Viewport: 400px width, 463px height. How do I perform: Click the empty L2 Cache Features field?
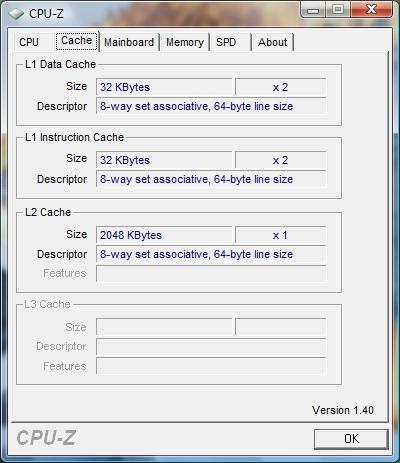[x=211, y=274]
